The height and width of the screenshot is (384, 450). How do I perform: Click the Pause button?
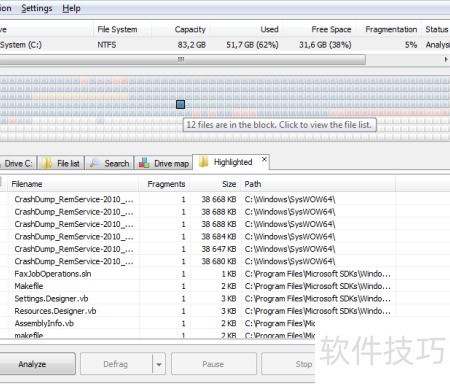click(x=214, y=364)
